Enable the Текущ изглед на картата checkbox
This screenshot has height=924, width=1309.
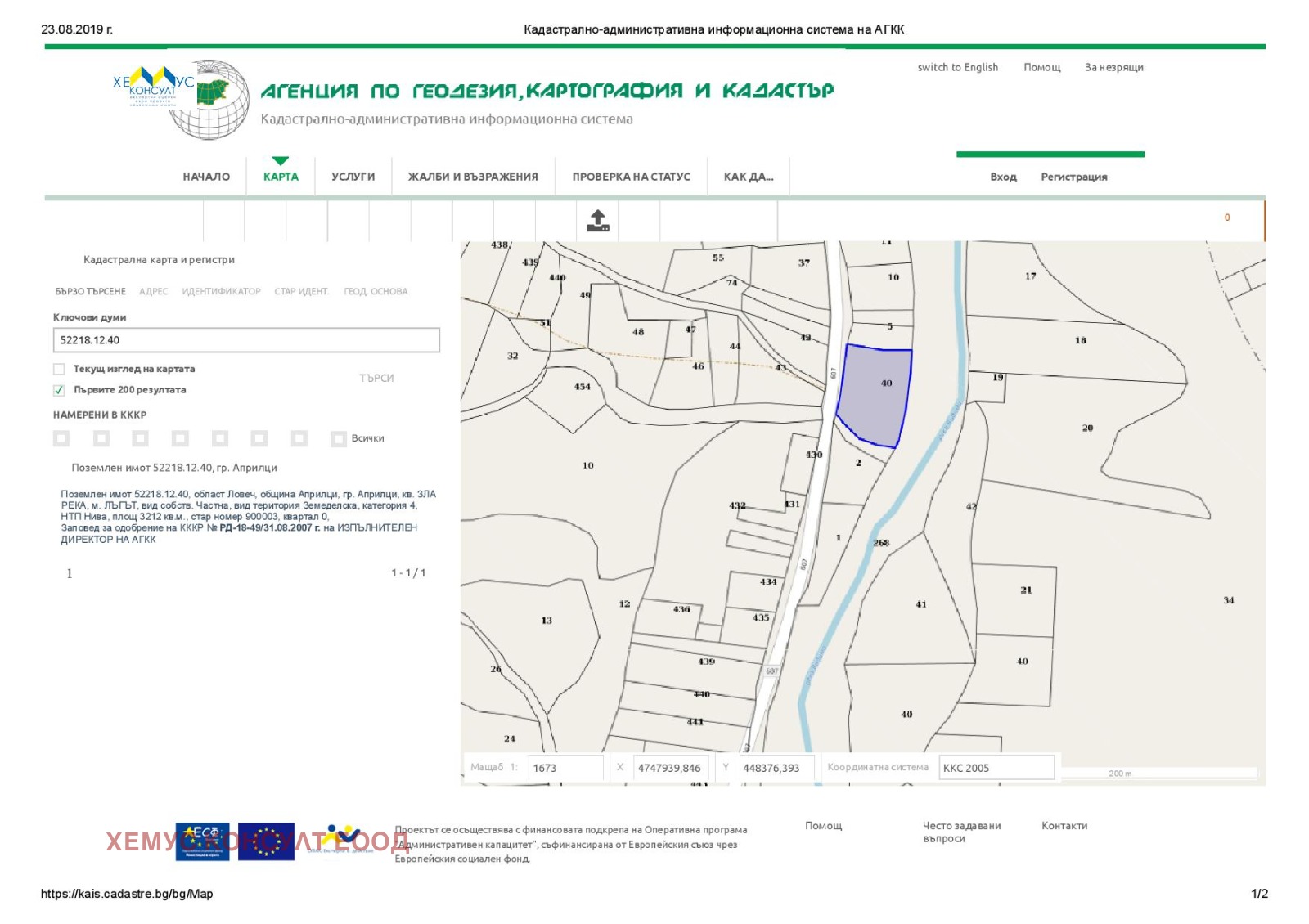[59, 370]
